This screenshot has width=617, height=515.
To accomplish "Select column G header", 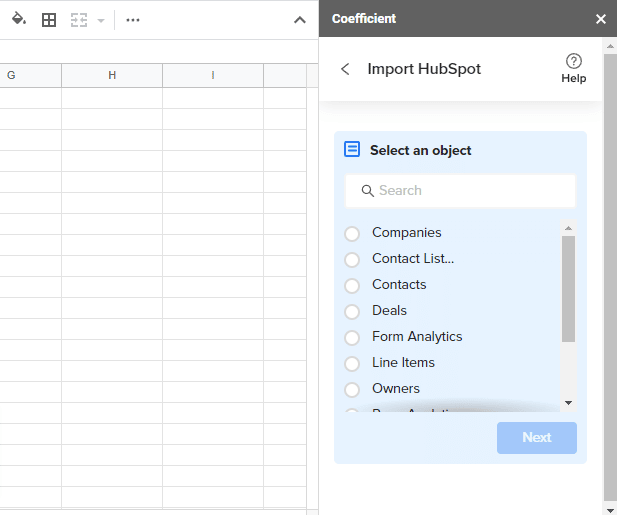I will [30, 75].
